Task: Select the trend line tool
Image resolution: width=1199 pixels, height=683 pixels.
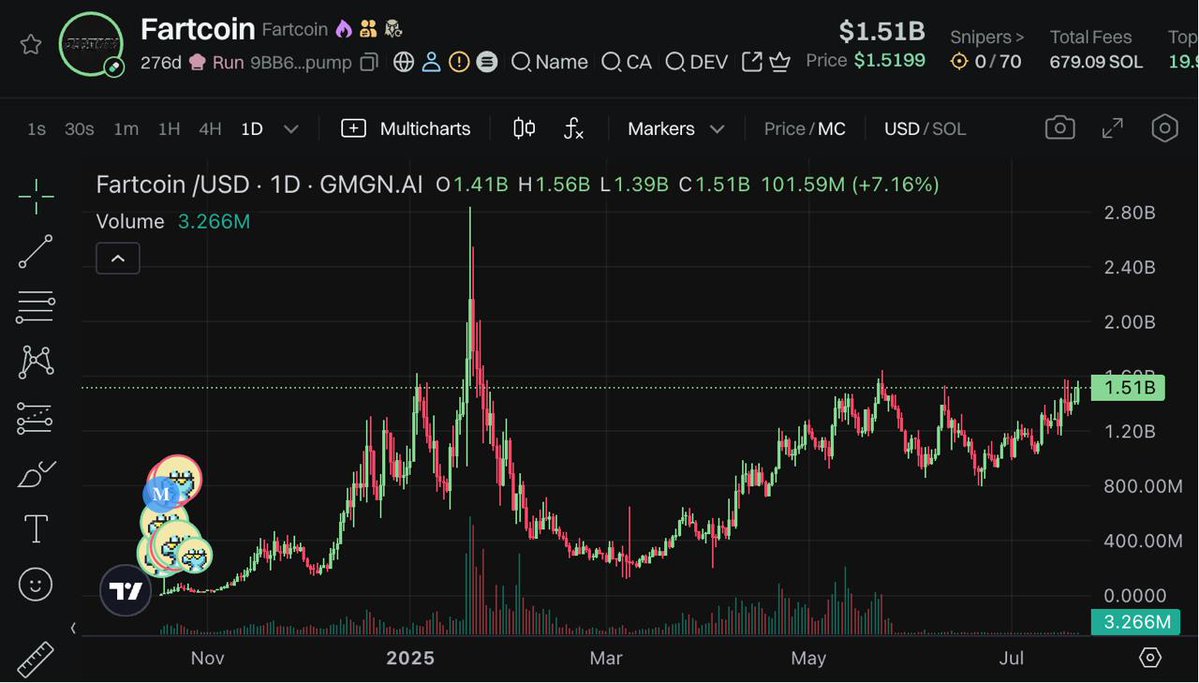Action: [x=36, y=252]
